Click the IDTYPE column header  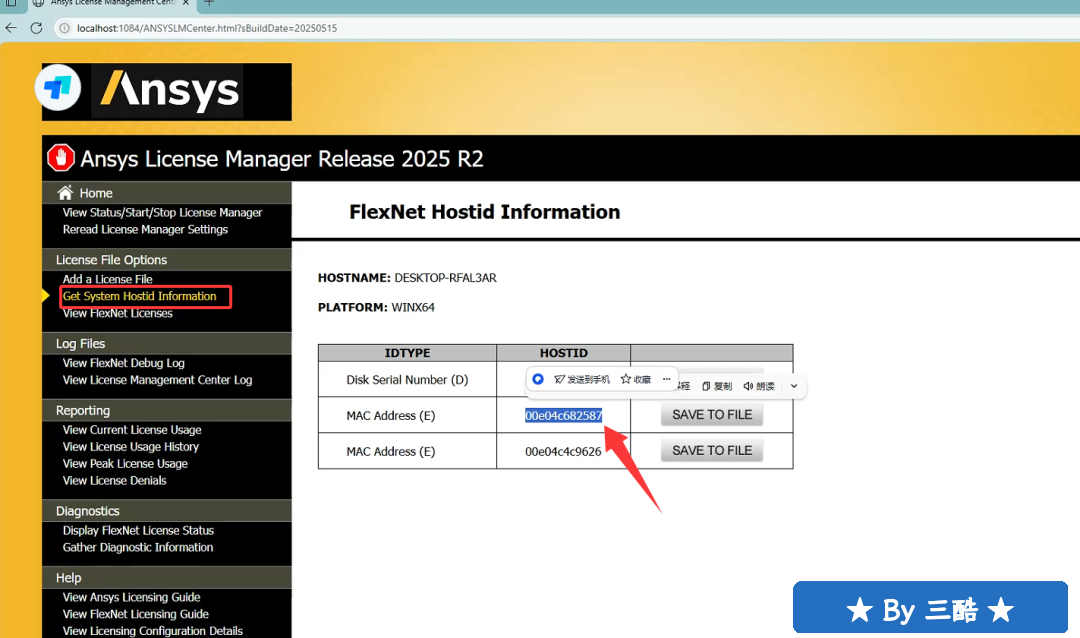(x=407, y=353)
